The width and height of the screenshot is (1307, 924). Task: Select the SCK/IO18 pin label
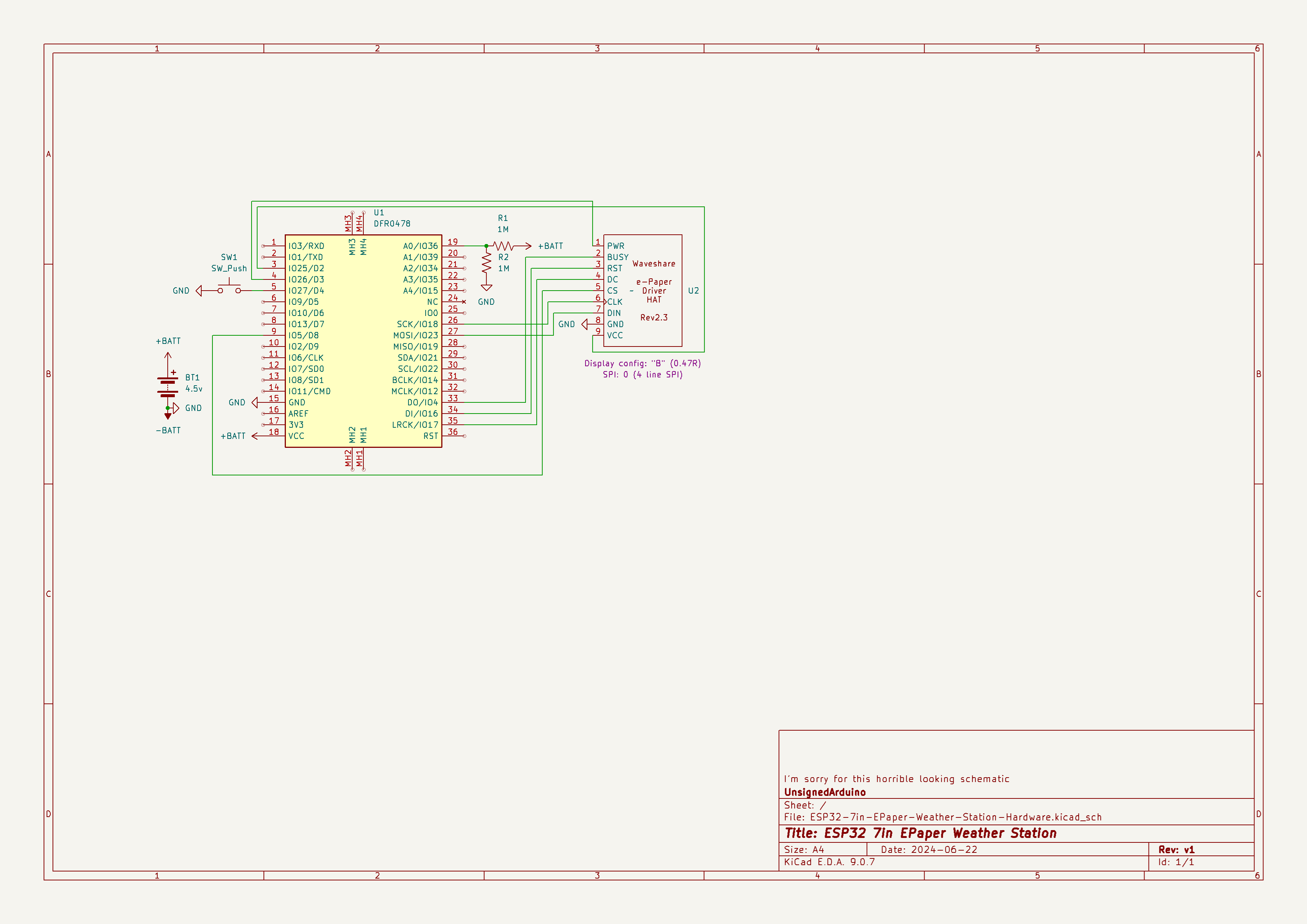(x=417, y=324)
